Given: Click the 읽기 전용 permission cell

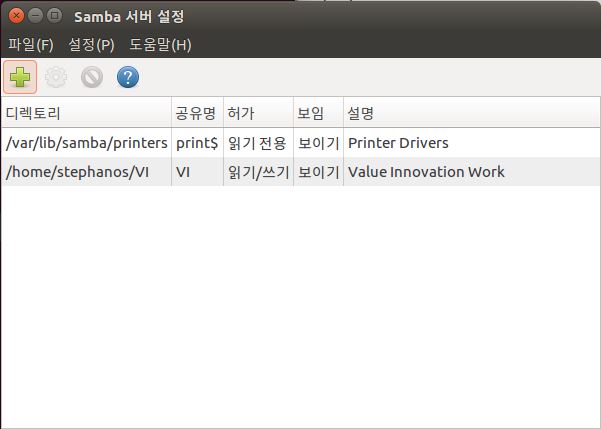Looking at the screenshot, I should [x=258, y=143].
